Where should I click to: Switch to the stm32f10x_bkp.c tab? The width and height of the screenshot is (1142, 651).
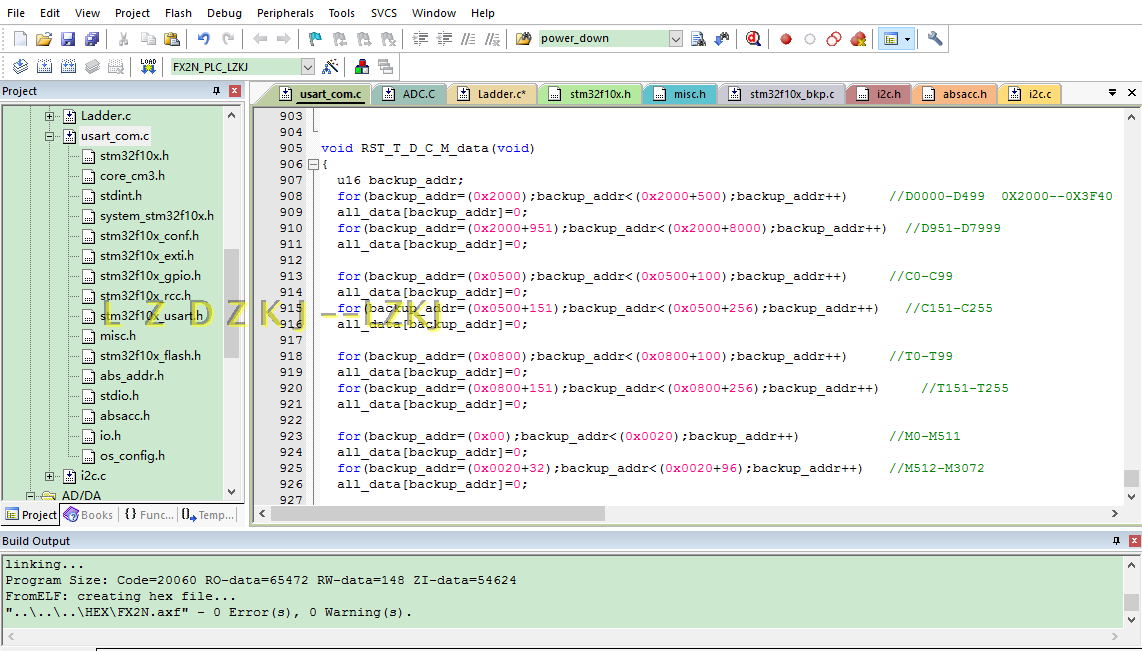781,94
